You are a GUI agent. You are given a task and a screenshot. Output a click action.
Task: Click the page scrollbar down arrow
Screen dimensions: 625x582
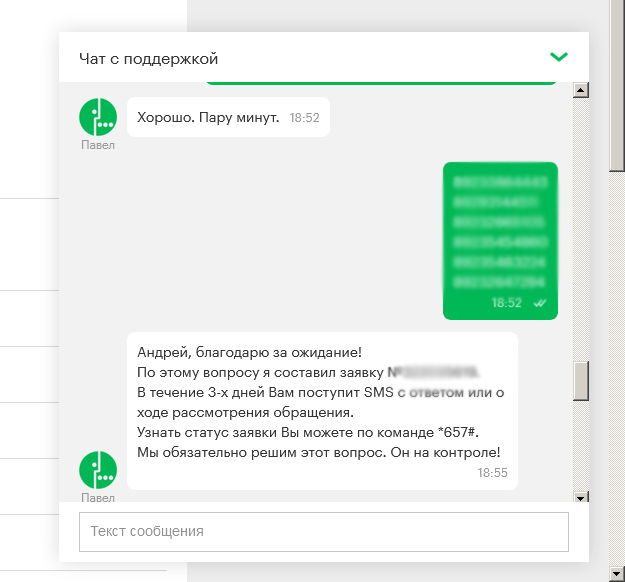point(617,574)
